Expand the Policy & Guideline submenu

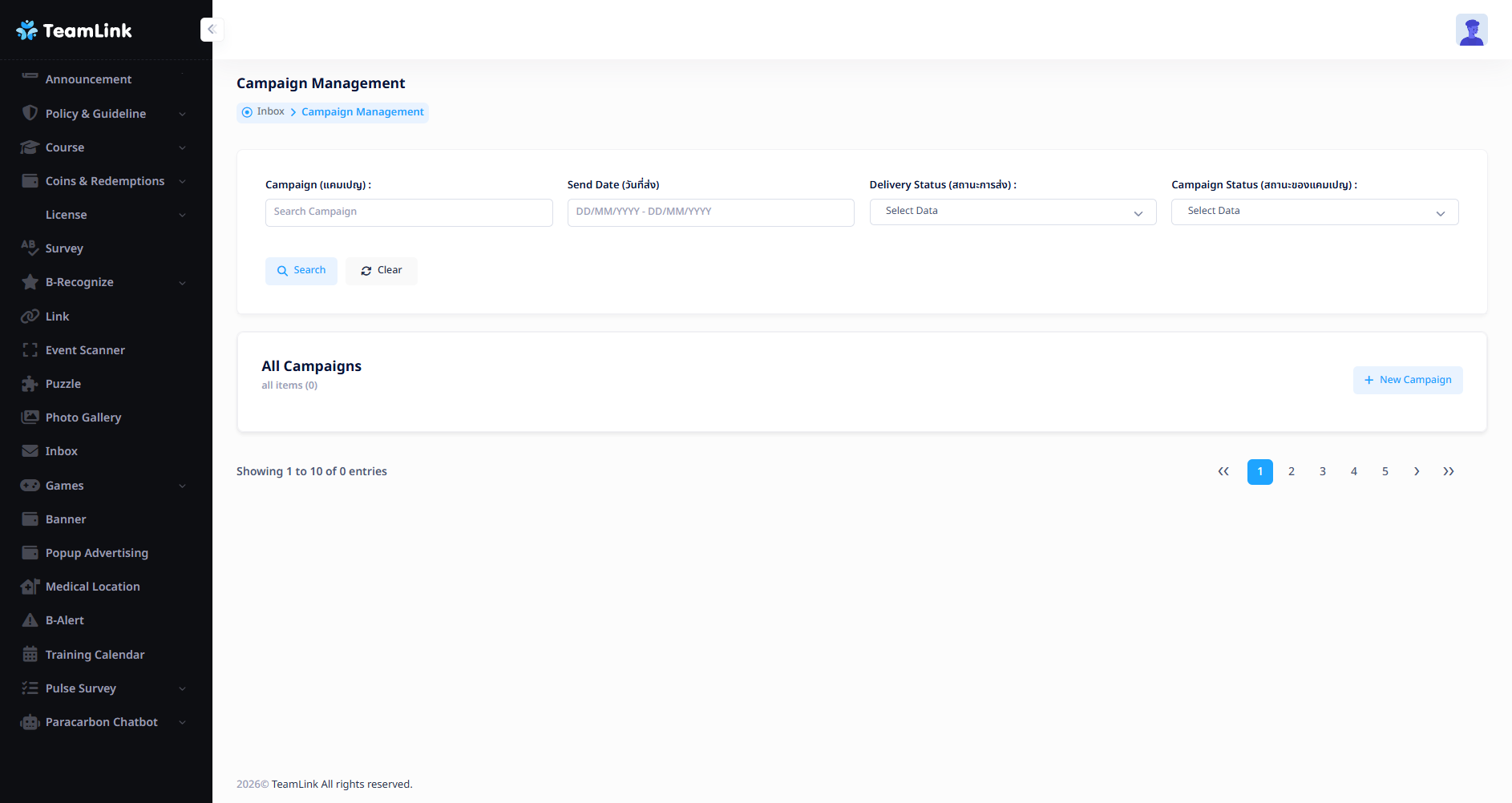[182, 114]
